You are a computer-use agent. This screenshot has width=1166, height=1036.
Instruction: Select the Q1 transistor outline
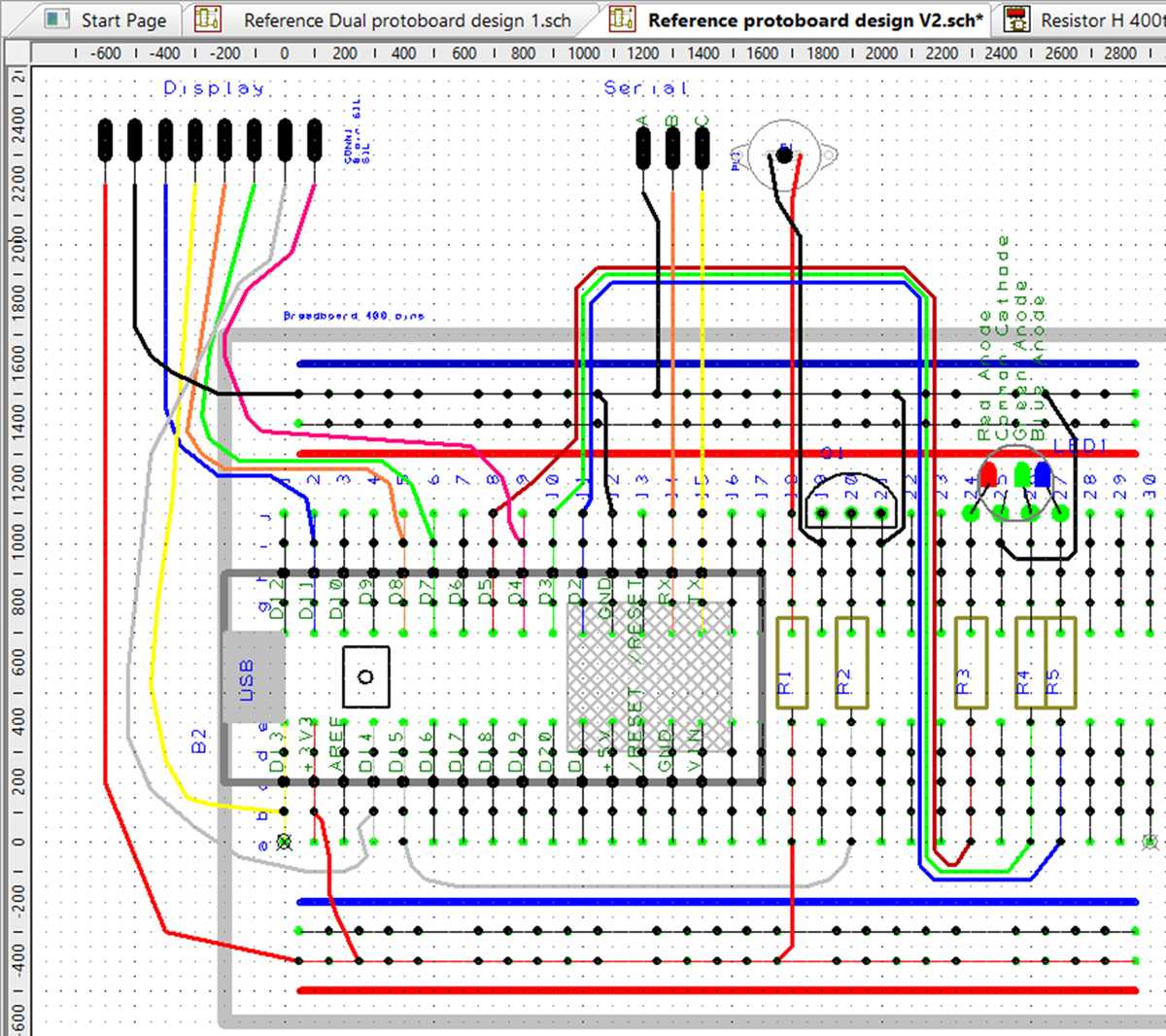852,502
